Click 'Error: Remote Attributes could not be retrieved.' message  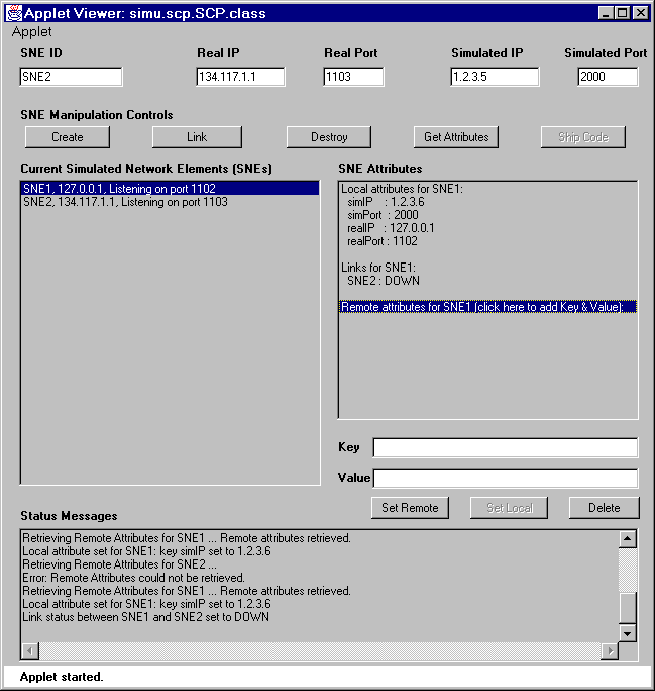(x=133, y=578)
